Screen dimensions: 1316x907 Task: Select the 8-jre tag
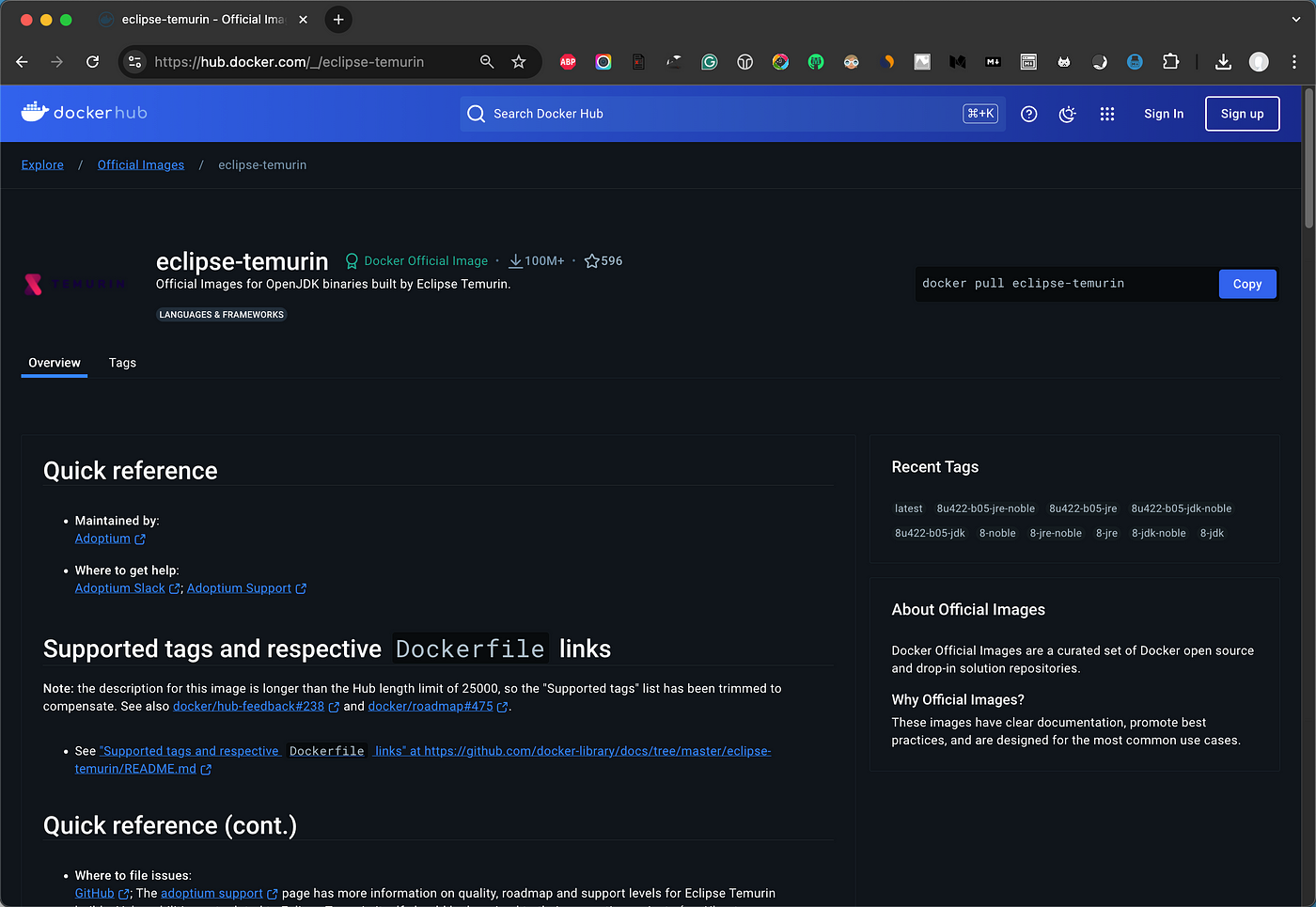[1106, 533]
